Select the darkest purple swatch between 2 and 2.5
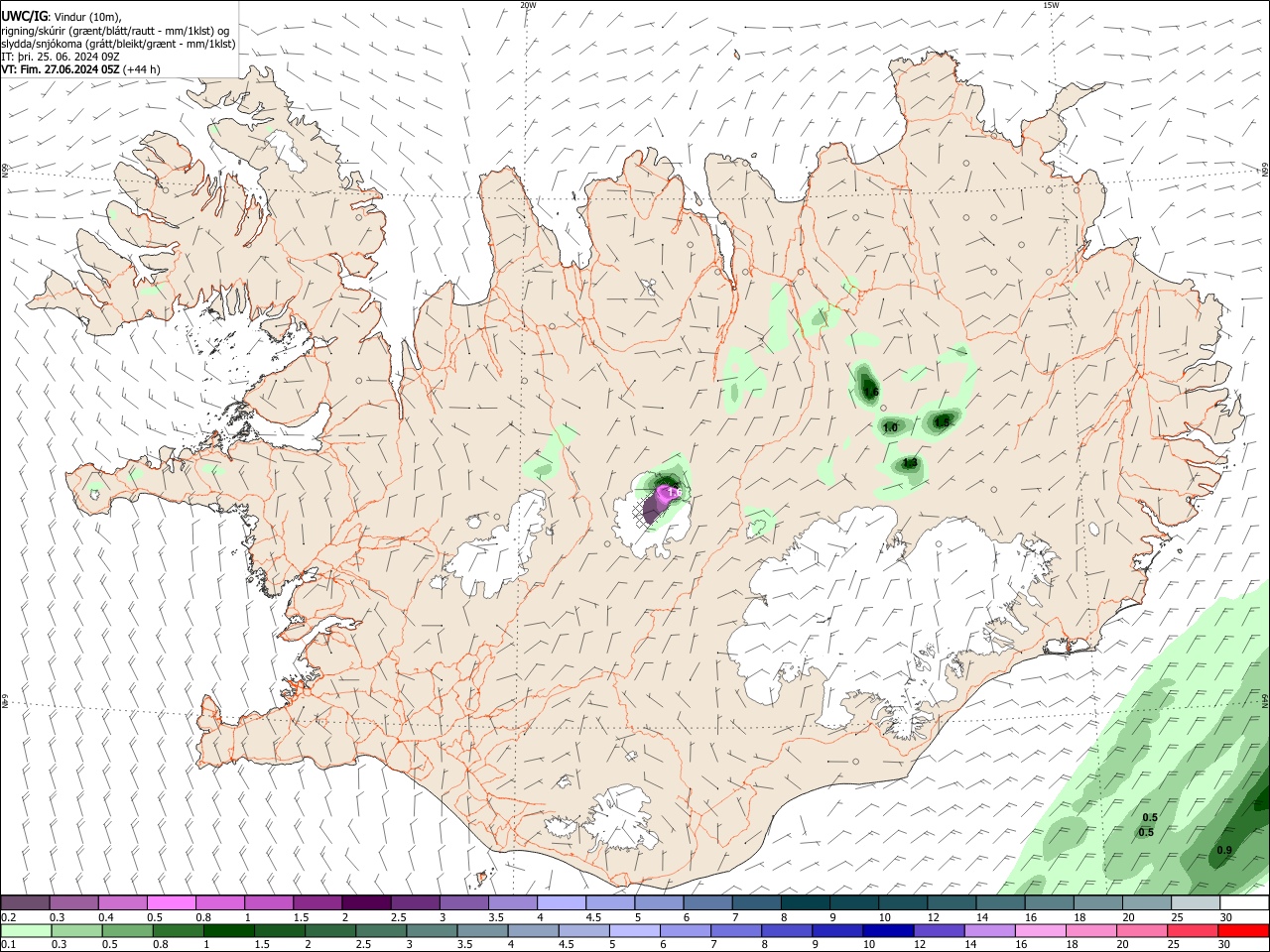This screenshot has height=952, width=1270. coord(365,902)
